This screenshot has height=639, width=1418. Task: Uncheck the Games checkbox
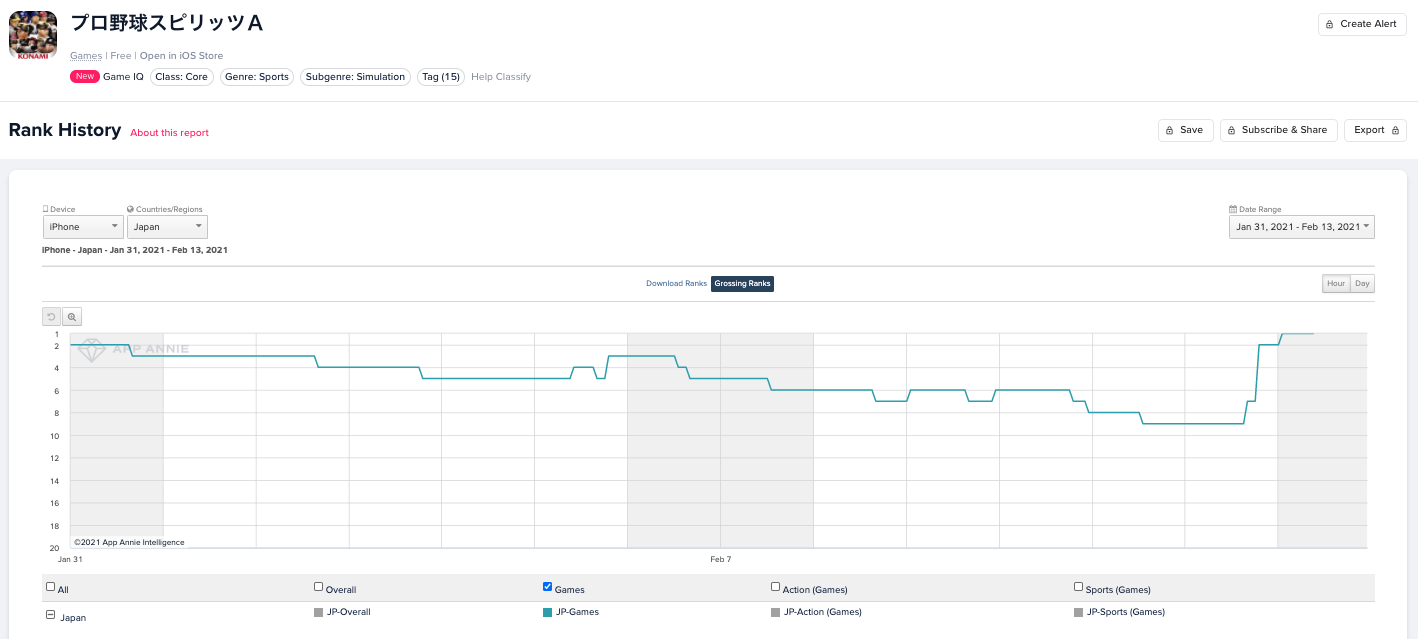point(547,587)
